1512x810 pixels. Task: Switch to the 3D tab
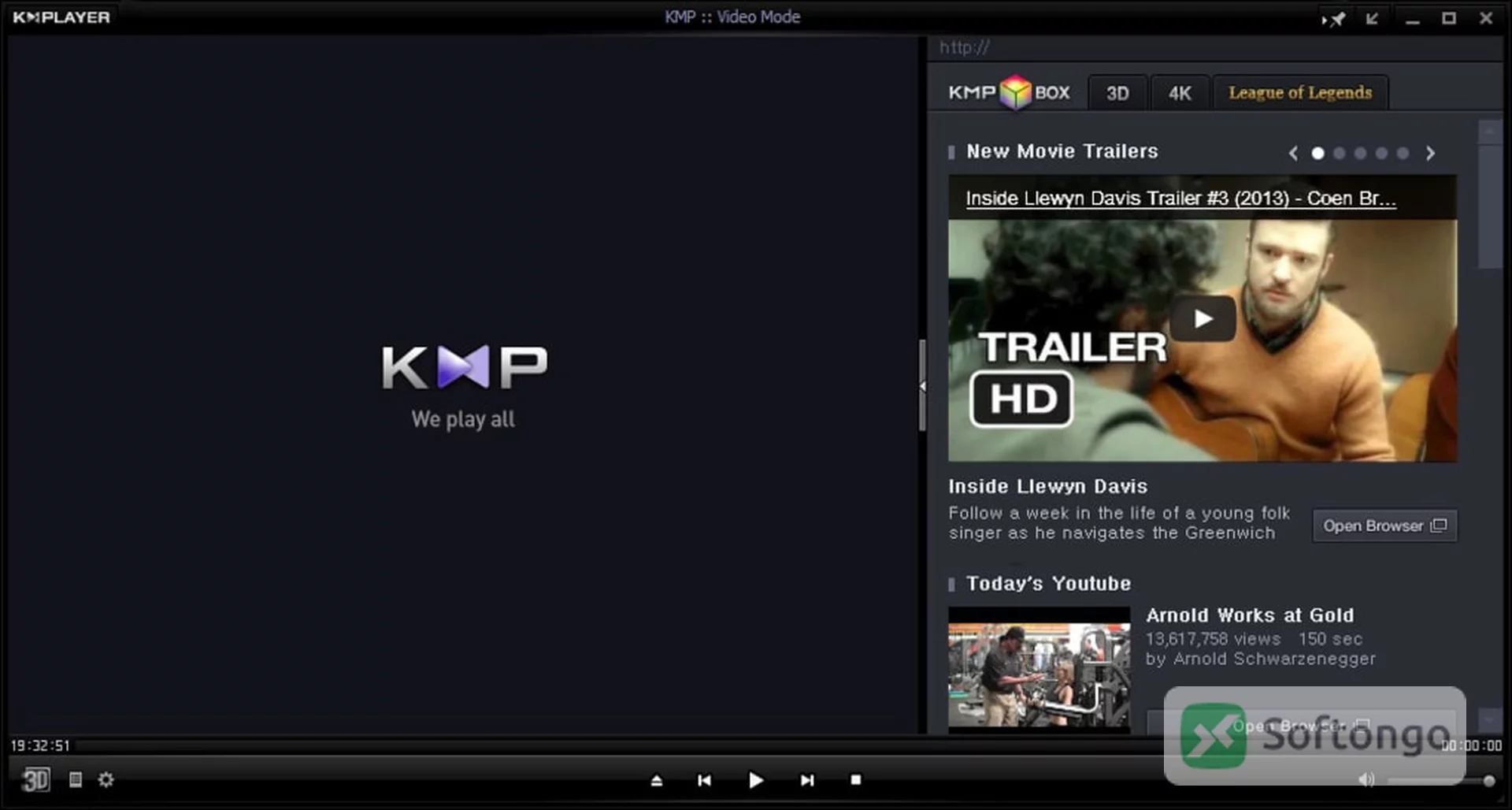click(1117, 93)
